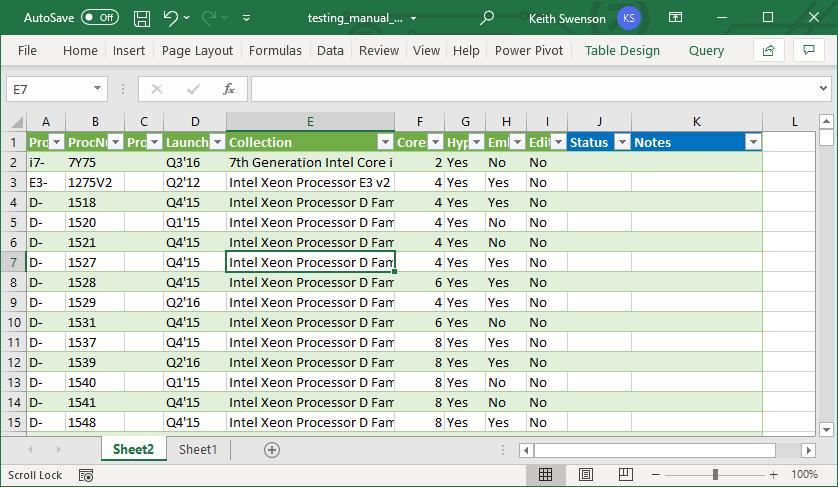Click the Save icon in title bar

click(x=142, y=18)
